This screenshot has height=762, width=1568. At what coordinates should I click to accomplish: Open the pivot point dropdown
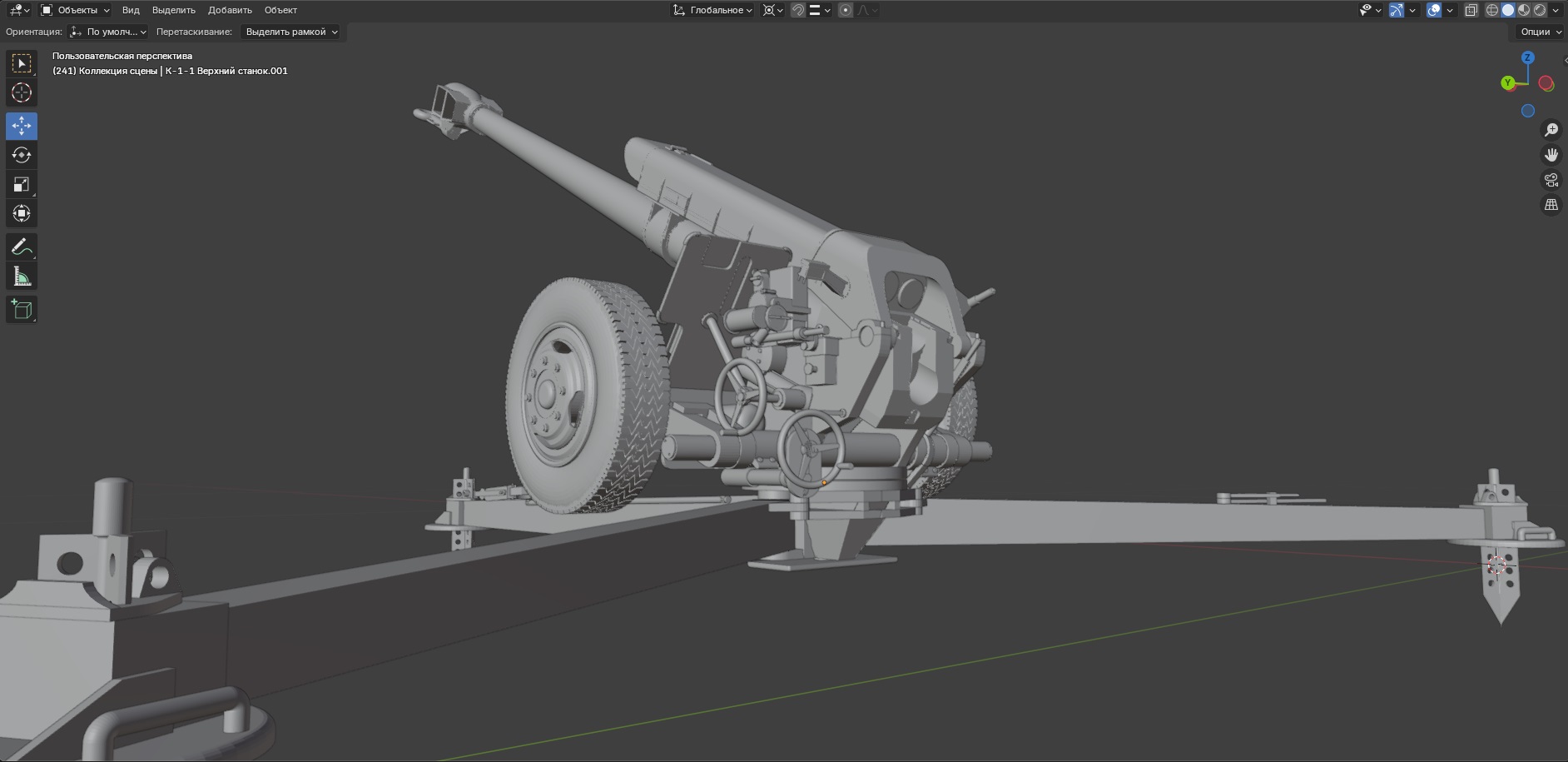(773, 10)
